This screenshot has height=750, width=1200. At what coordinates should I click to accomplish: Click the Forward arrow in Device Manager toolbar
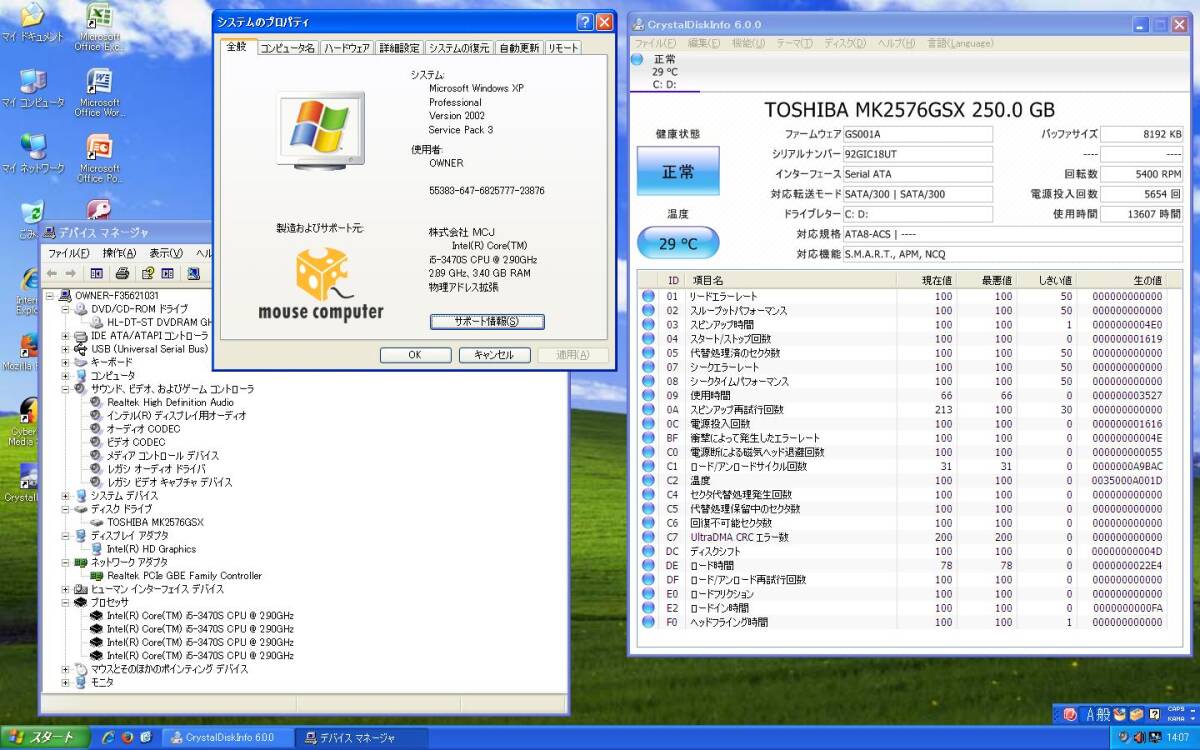click(71, 273)
